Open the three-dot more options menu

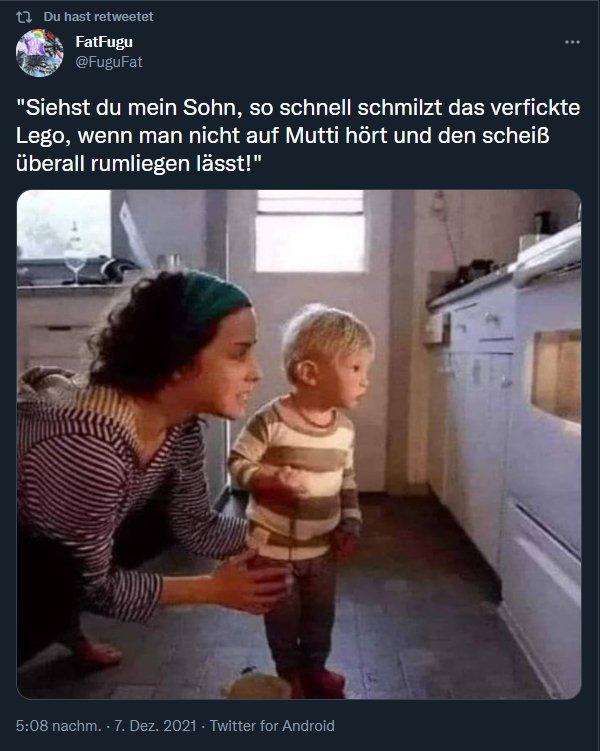coord(572,42)
